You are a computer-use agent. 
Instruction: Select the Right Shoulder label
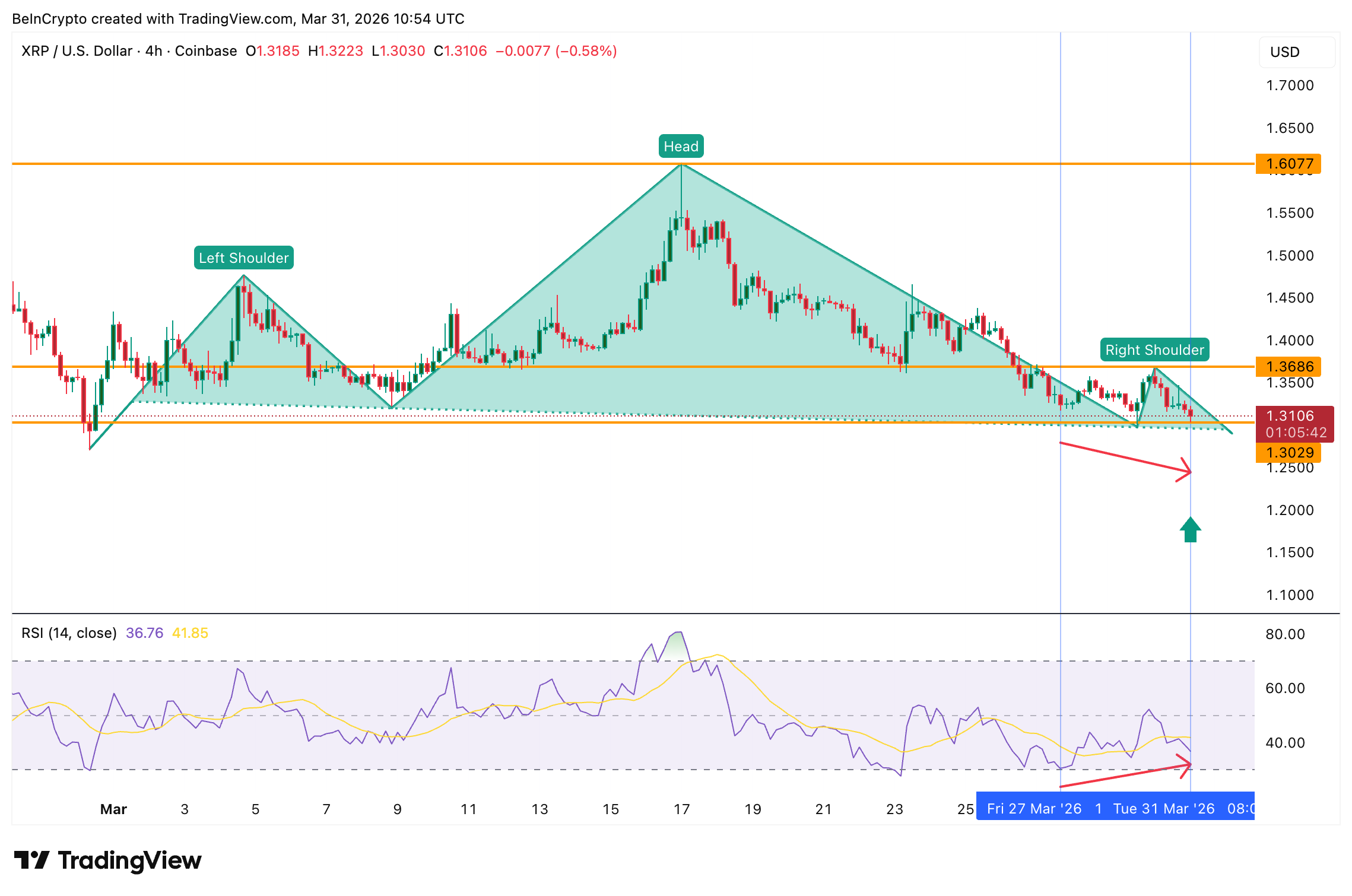click(1154, 350)
